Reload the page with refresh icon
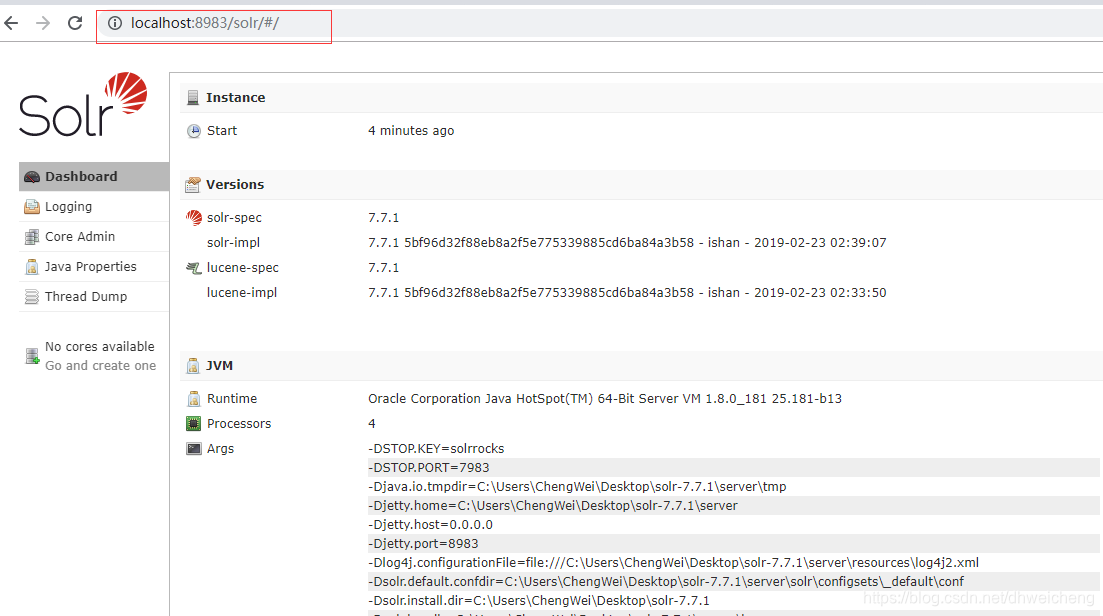The width and height of the screenshot is (1103, 616). coord(75,23)
